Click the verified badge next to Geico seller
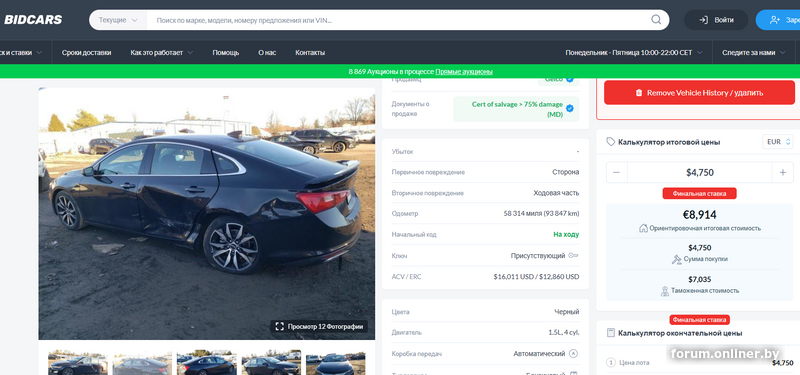The height and width of the screenshot is (375, 800). 569,80
